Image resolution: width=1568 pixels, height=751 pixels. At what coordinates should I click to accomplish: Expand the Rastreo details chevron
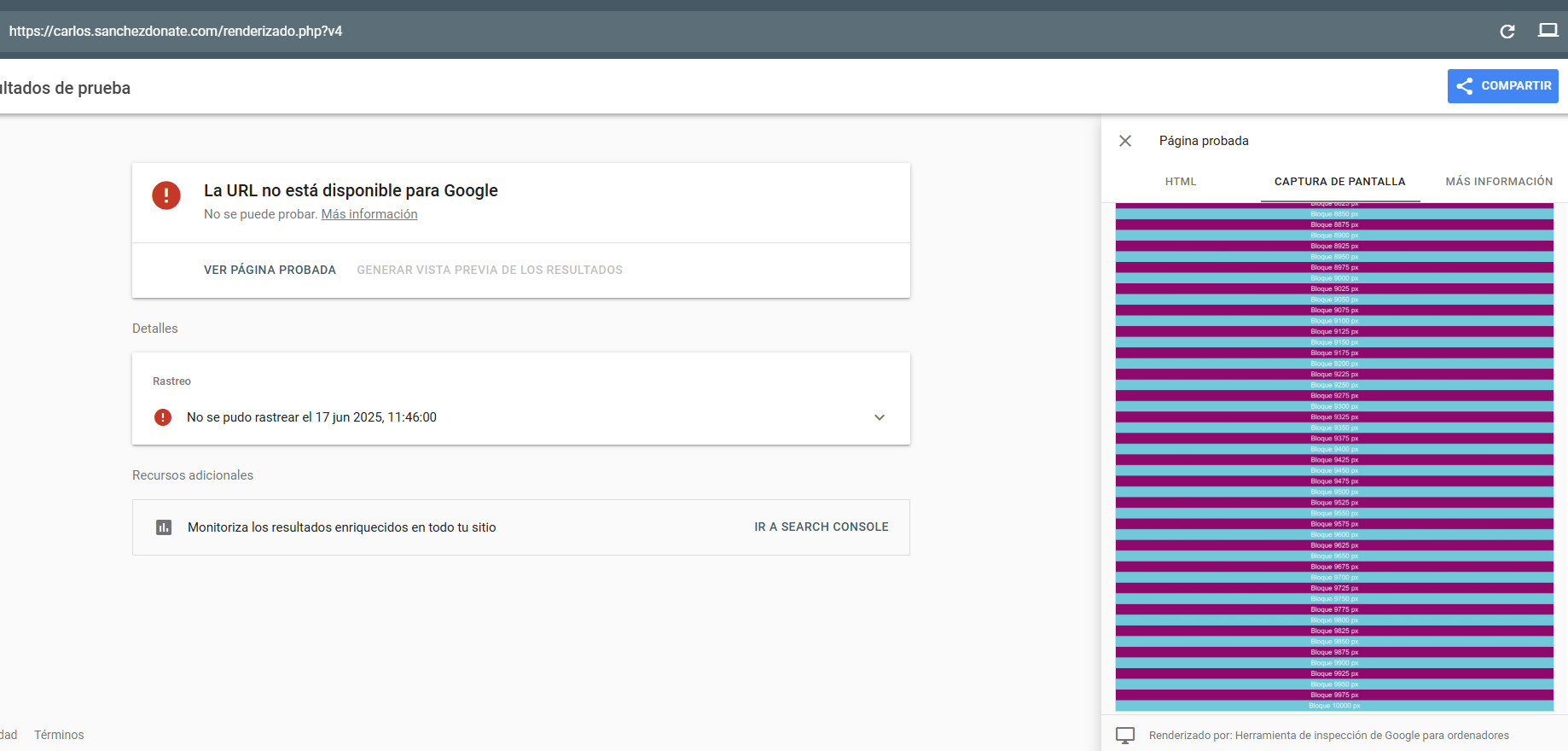click(880, 417)
